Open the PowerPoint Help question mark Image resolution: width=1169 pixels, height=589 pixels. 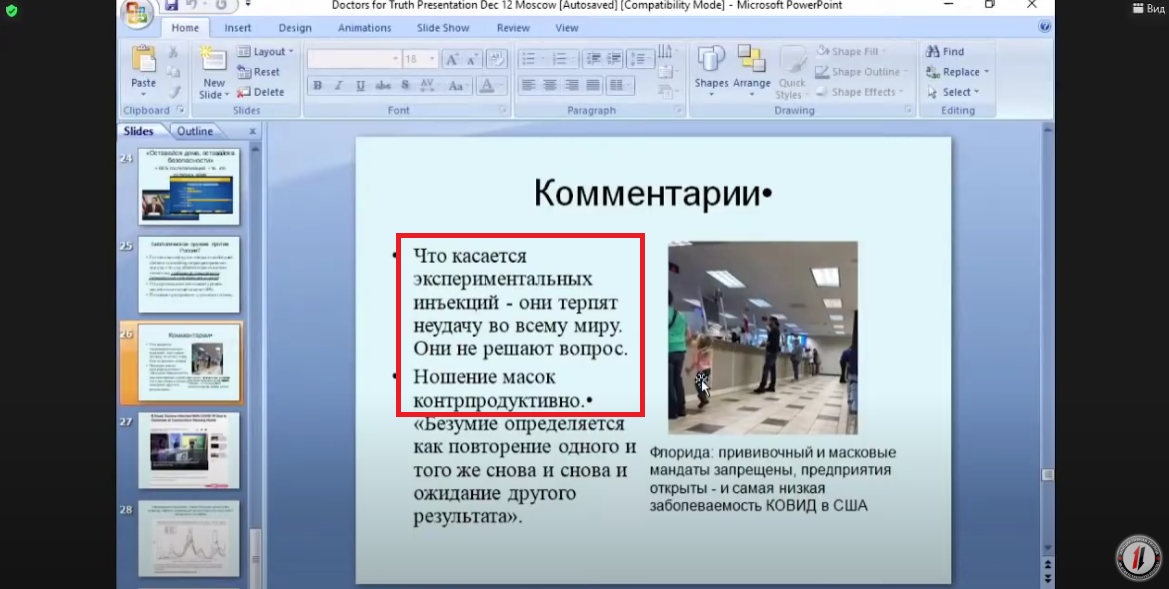1044,27
